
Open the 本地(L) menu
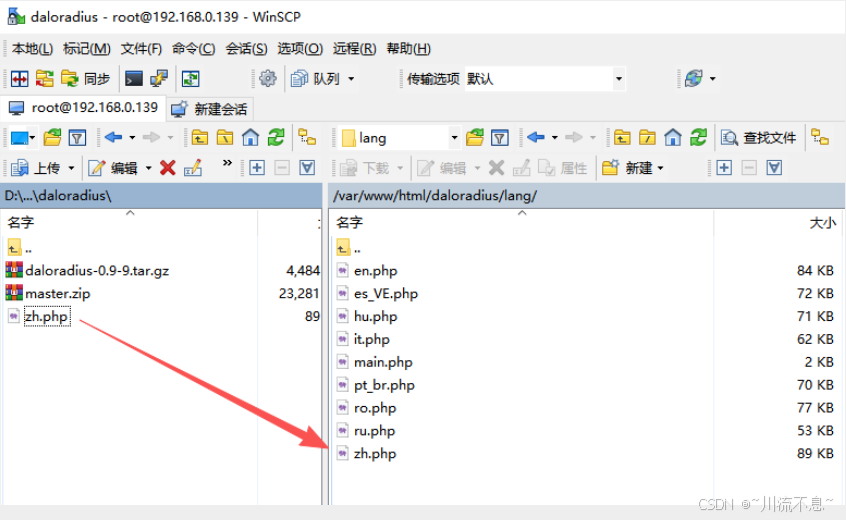point(32,49)
